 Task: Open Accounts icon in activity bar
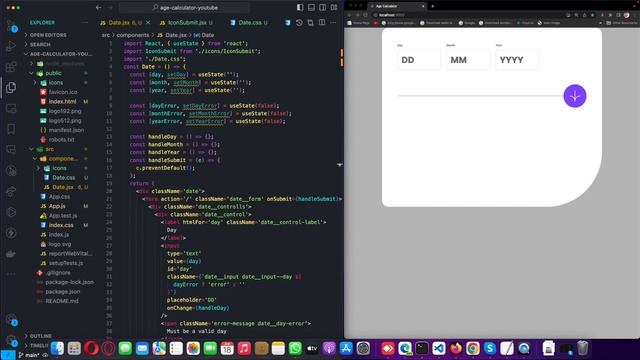(11, 320)
